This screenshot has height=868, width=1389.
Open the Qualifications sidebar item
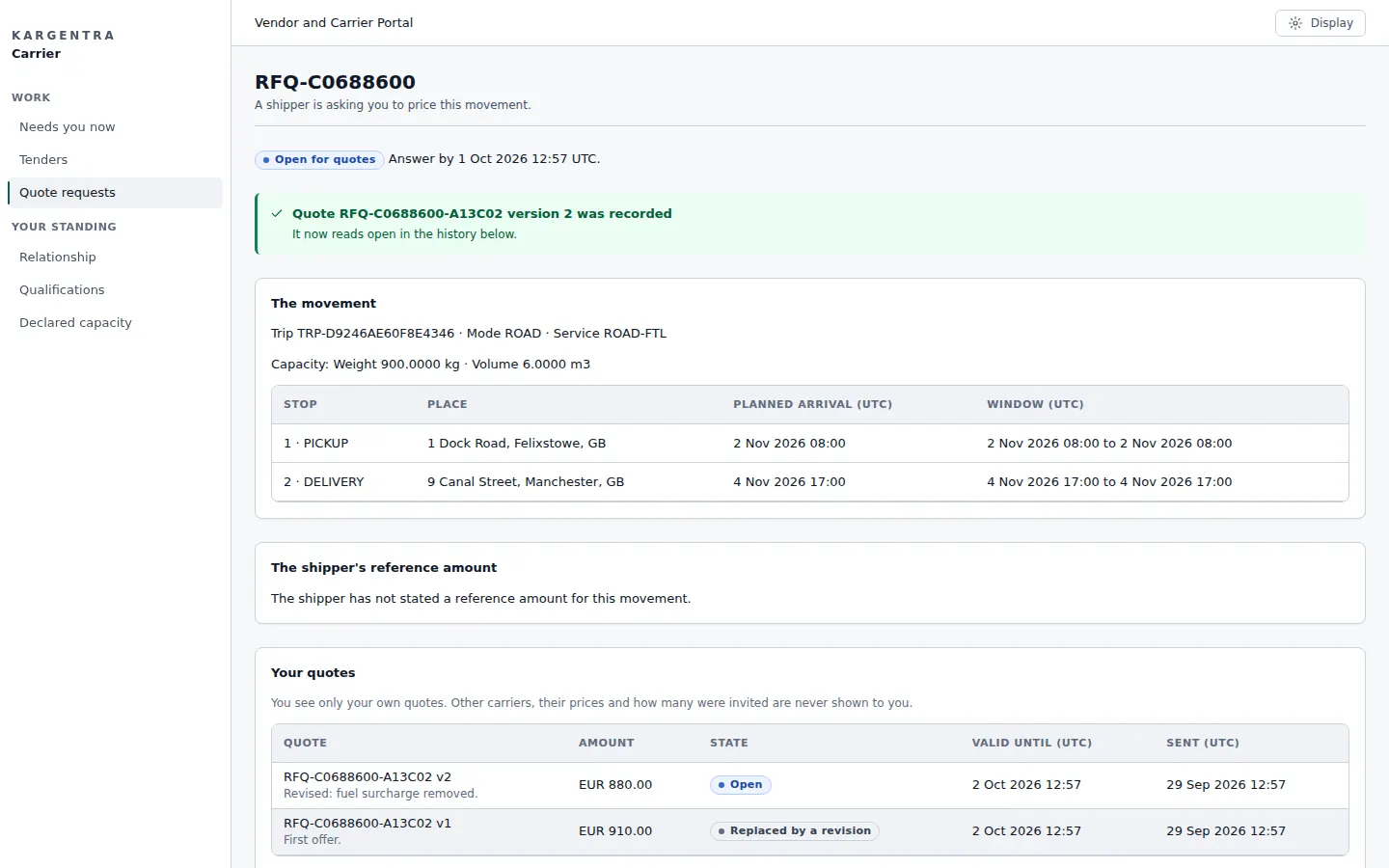(115, 289)
